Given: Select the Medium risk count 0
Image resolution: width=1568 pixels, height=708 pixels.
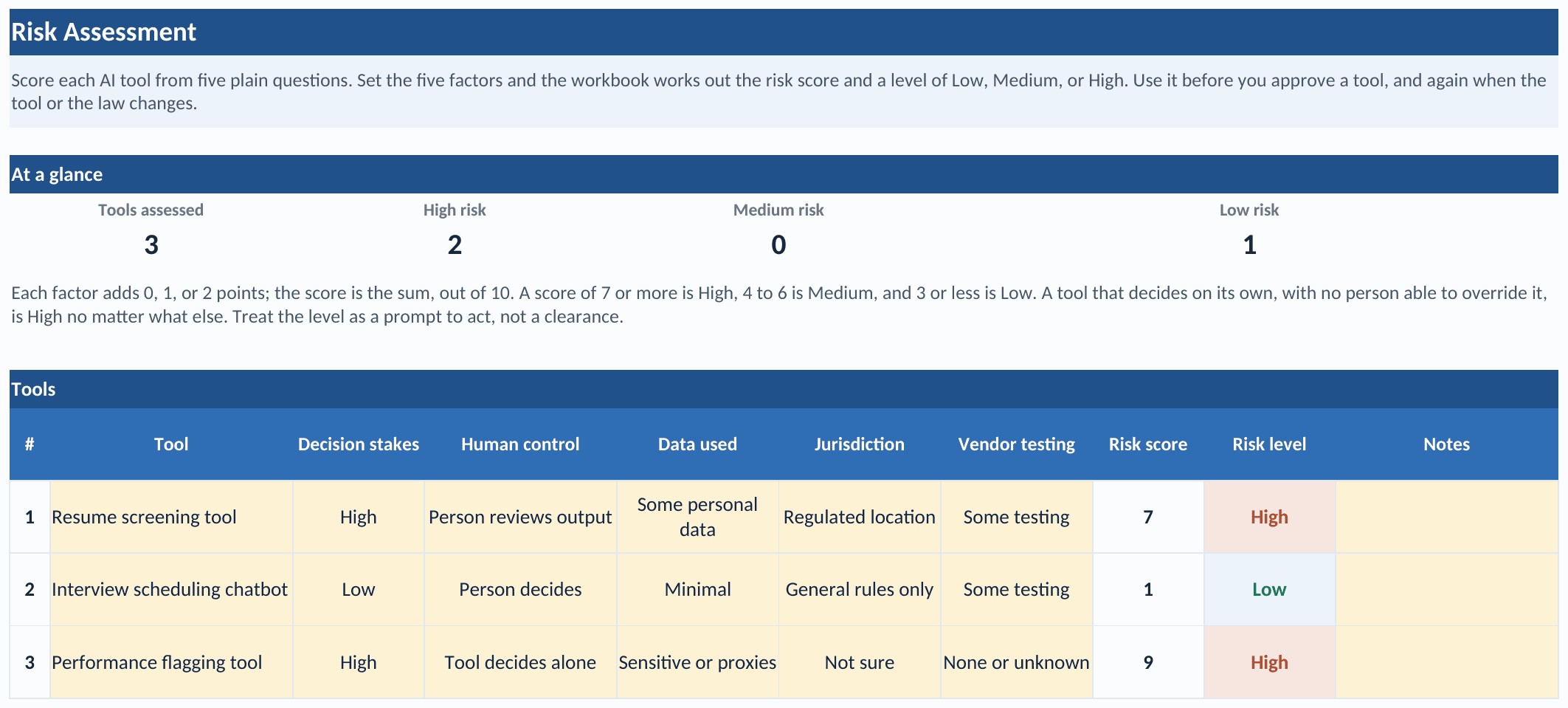Looking at the screenshot, I should pyautogui.click(x=778, y=245).
